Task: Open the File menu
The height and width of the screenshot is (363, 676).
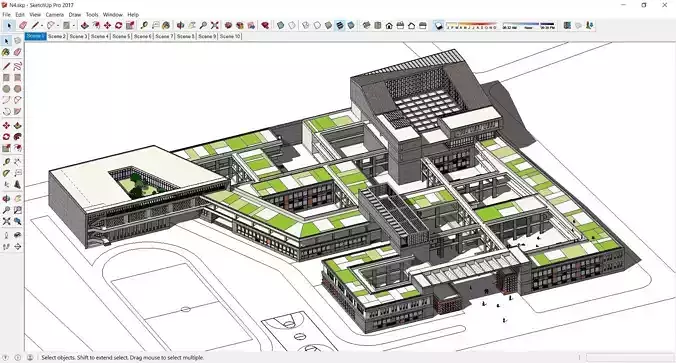Action: pyautogui.click(x=6, y=14)
